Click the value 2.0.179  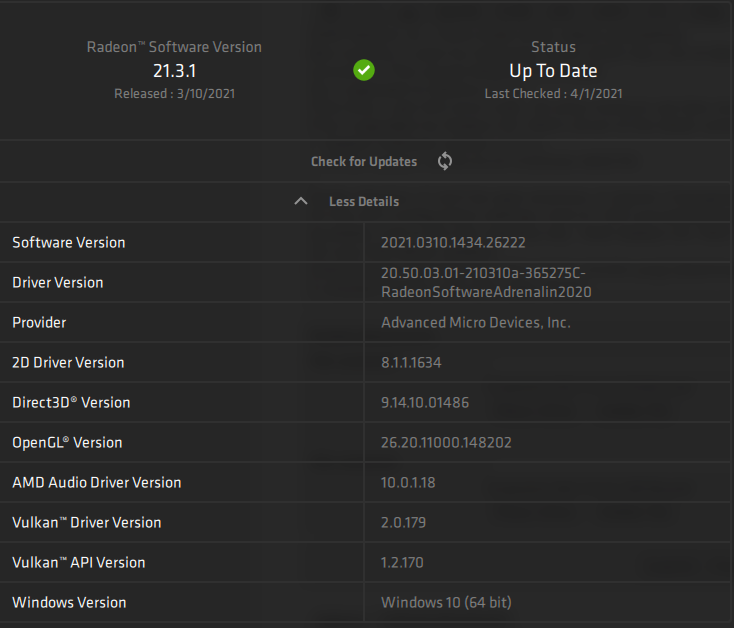[x=404, y=523]
